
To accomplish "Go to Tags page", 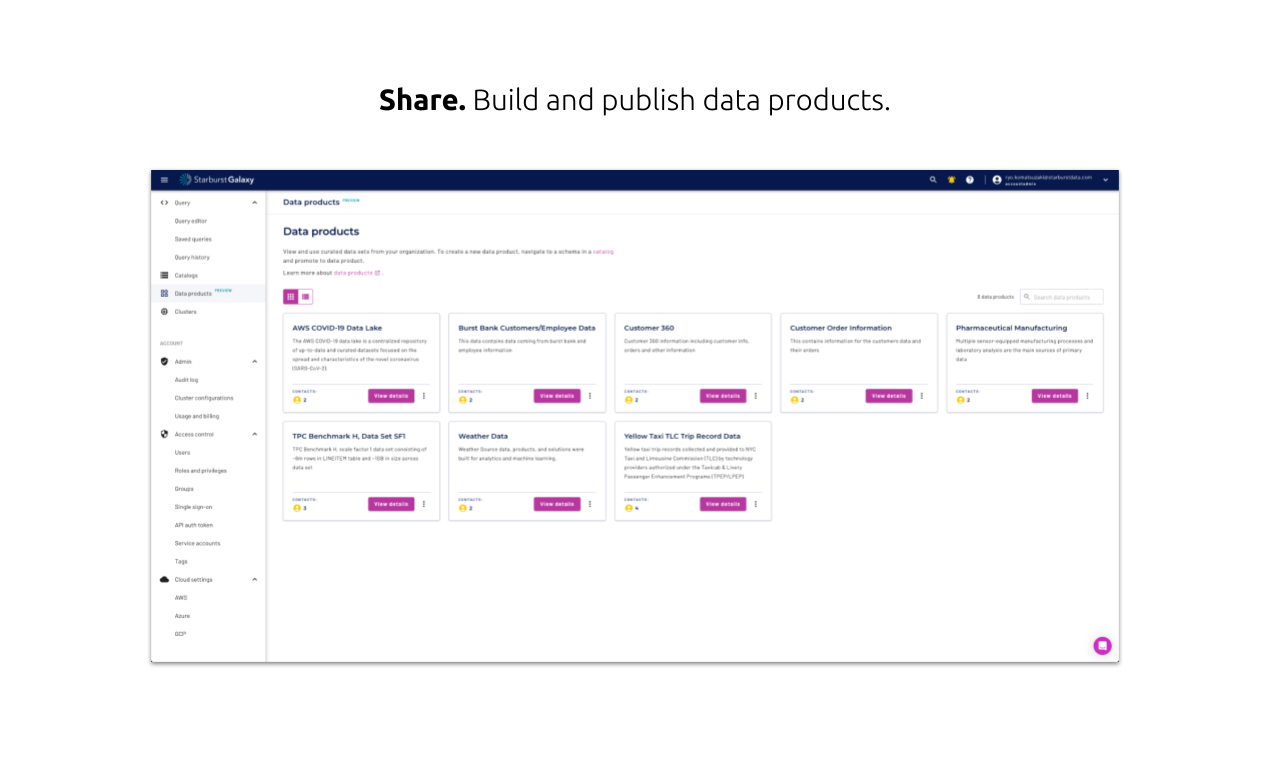I will coord(181,561).
